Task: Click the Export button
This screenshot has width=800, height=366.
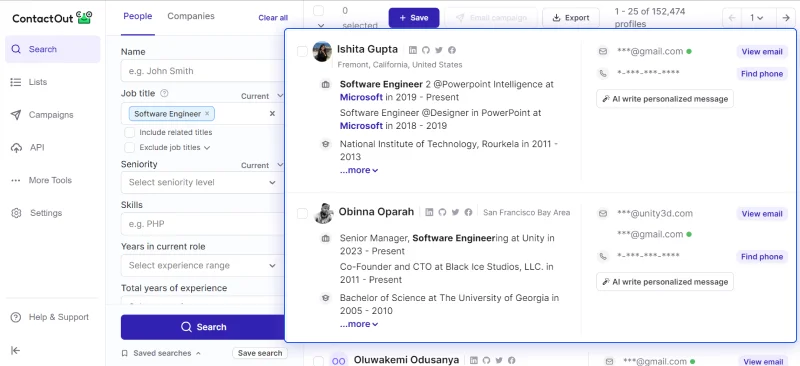Action: pyautogui.click(x=571, y=18)
